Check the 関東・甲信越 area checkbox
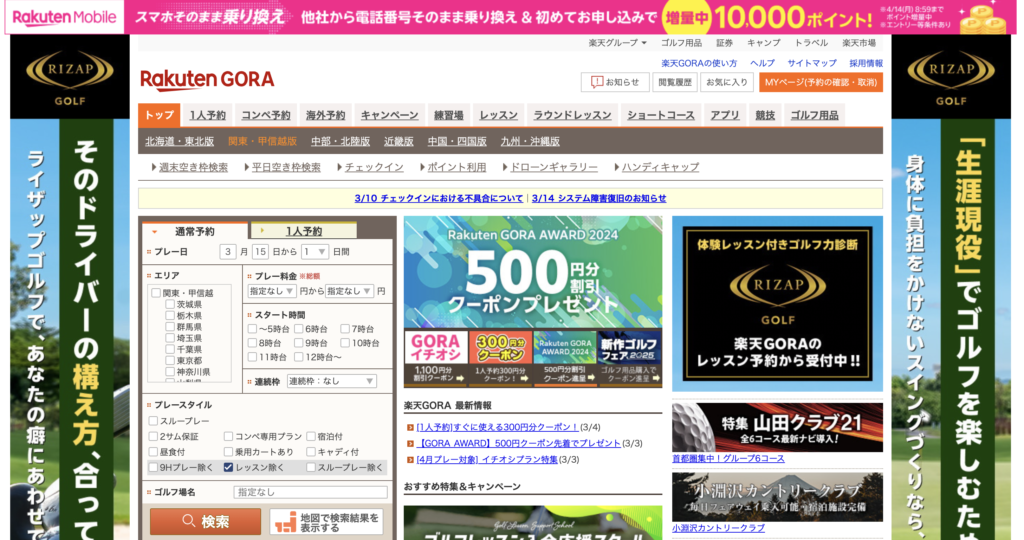The height and width of the screenshot is (540, 1024). tap(155, 293)
